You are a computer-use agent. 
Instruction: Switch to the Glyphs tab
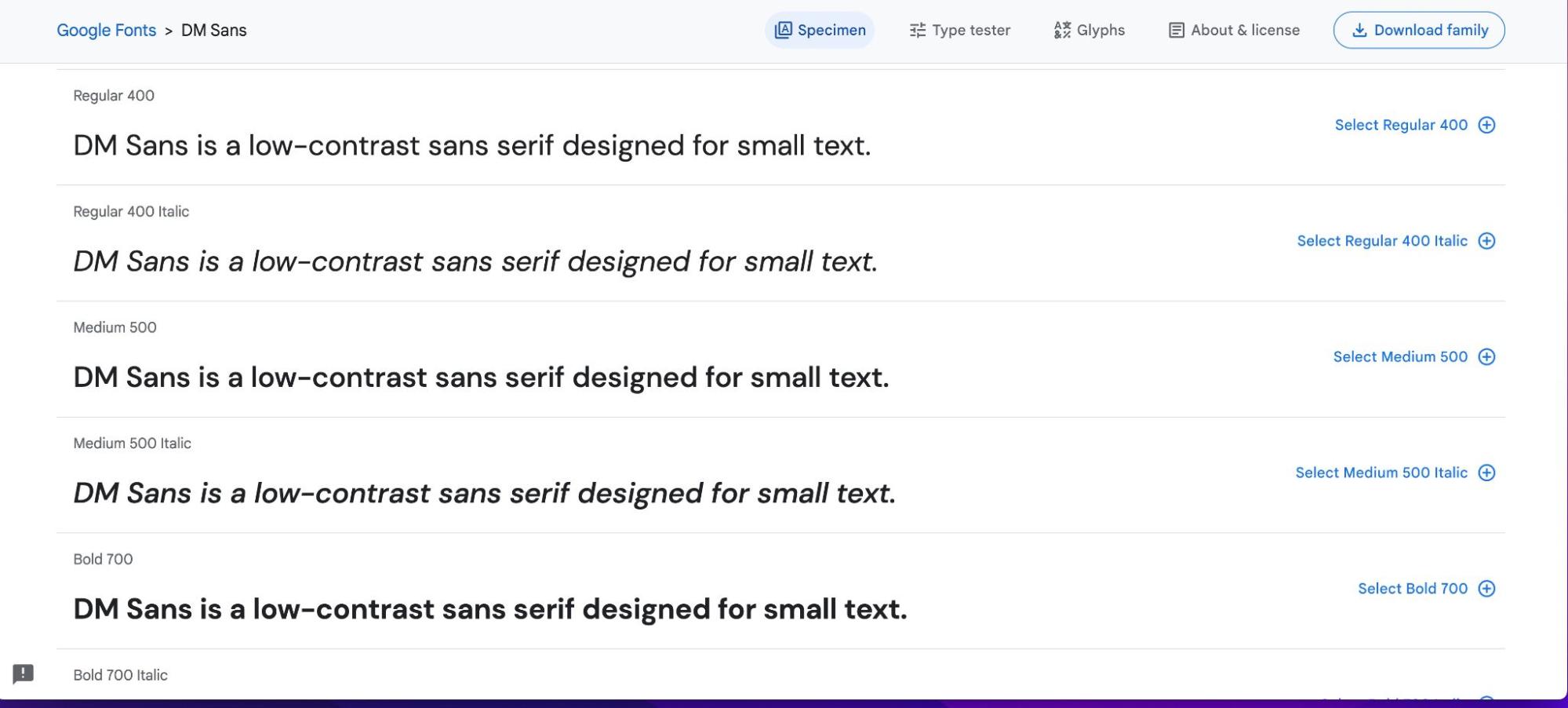point(1101,30)
